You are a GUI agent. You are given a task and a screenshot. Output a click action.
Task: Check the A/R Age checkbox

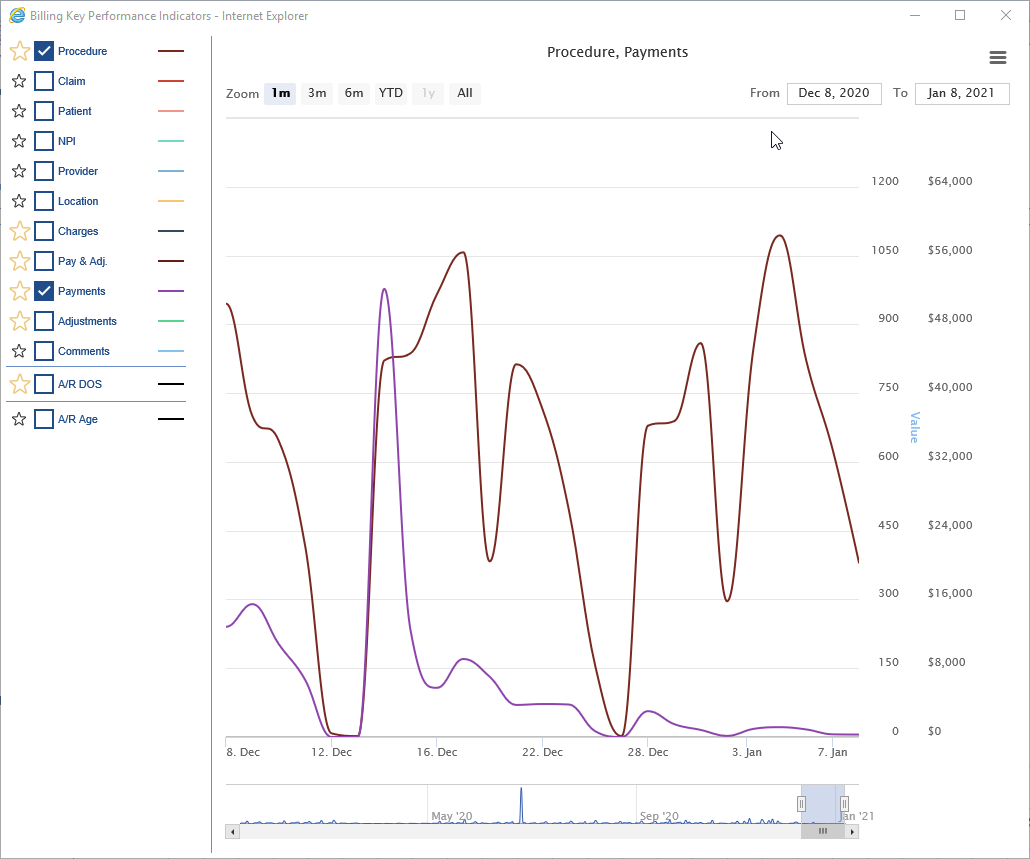(x=44, y=419)
